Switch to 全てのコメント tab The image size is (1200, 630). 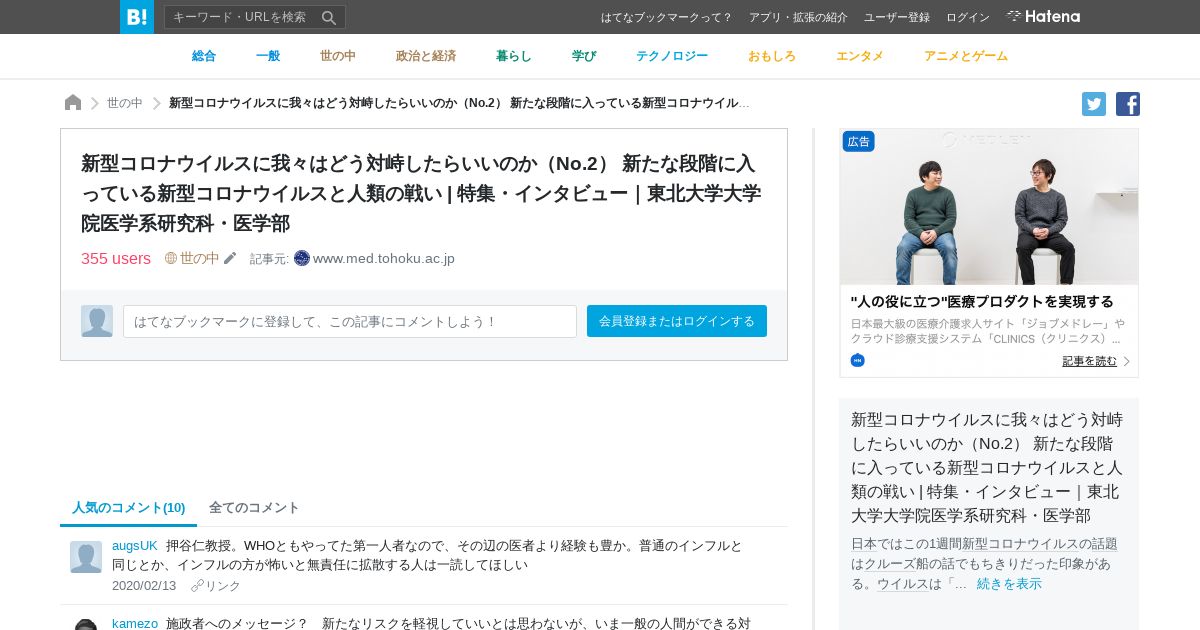pos(254,507)
